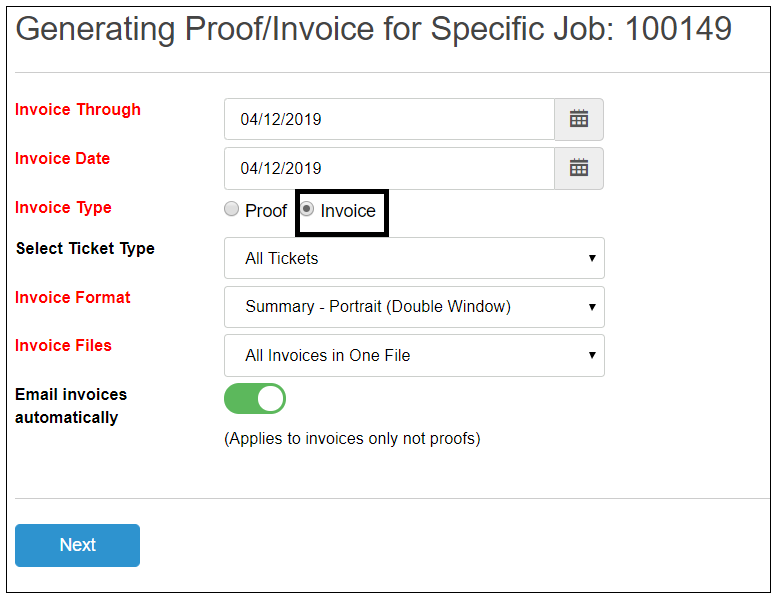Click the Invoice Files label
This screenshot has height=598, width=777.
pyautogui.click(x=63, y=346)
